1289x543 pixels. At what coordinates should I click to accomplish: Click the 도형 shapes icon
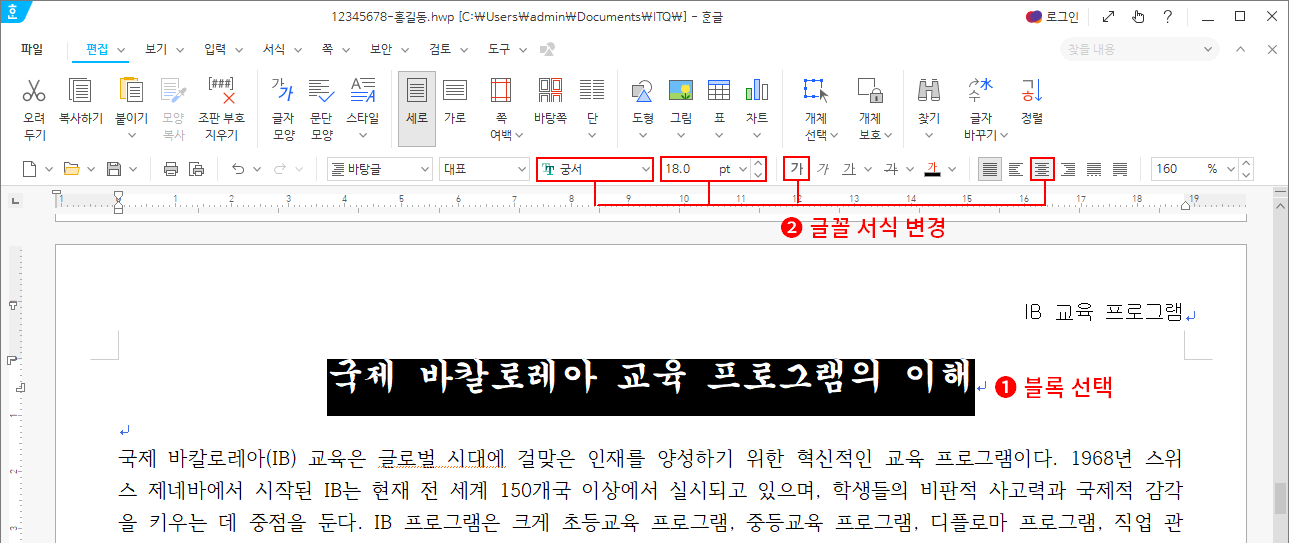coord(643,91)
